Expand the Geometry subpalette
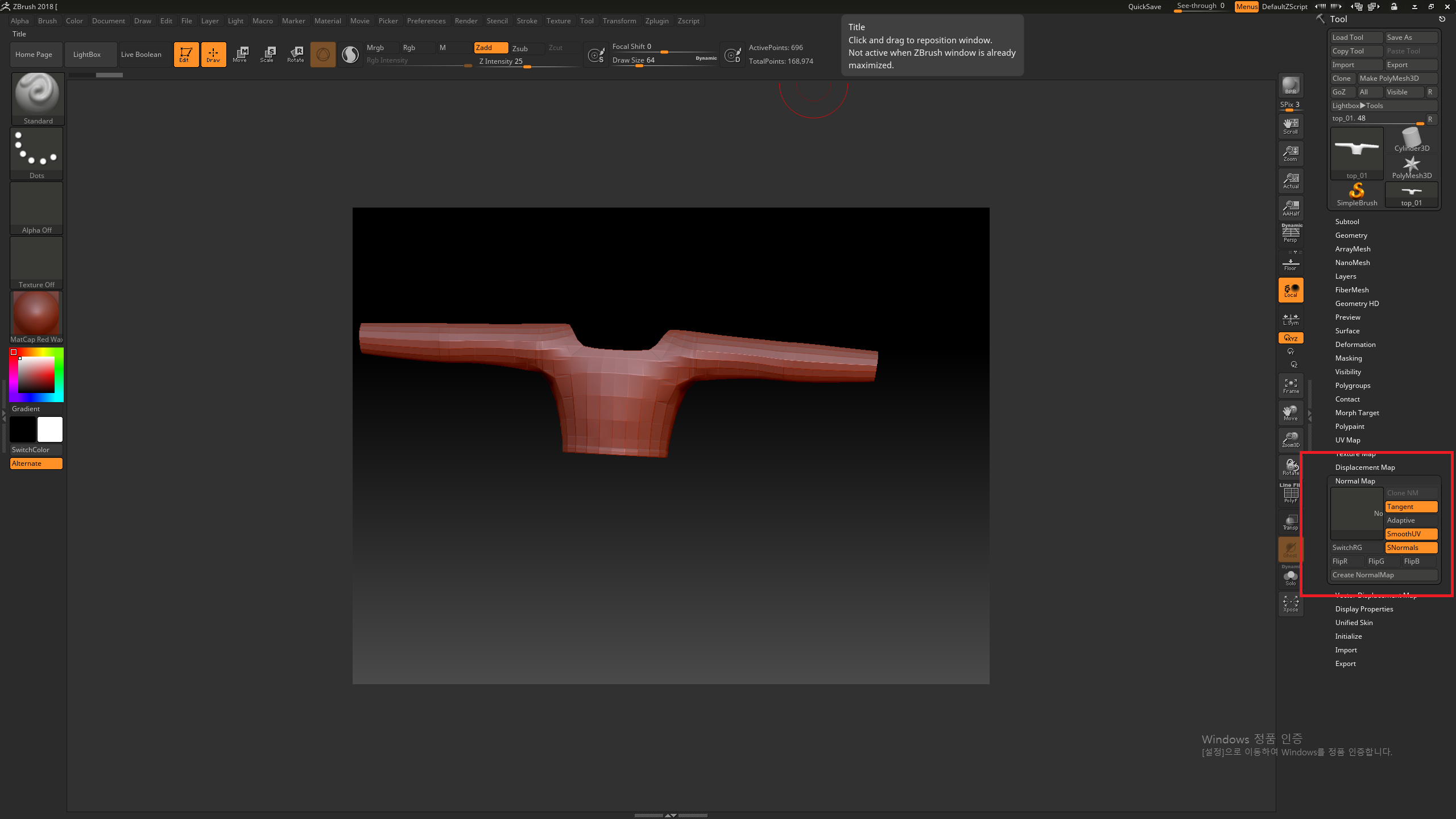This screenshot has width=1456, height=819. coord(1351,235)
